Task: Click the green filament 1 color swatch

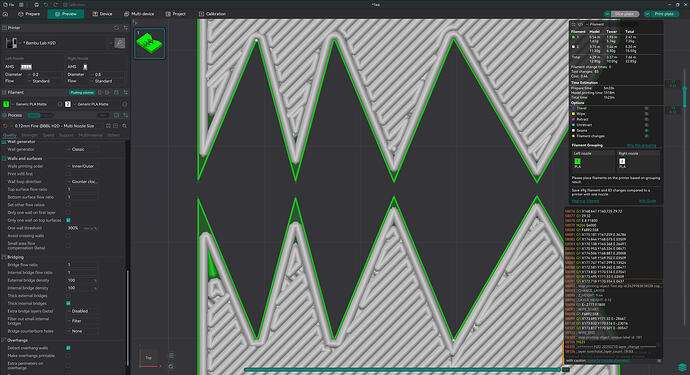Action: click(x=6, y=104)
